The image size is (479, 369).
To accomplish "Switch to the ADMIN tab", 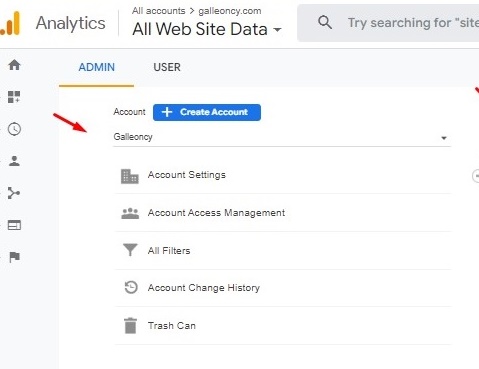I will click(97, 67).
